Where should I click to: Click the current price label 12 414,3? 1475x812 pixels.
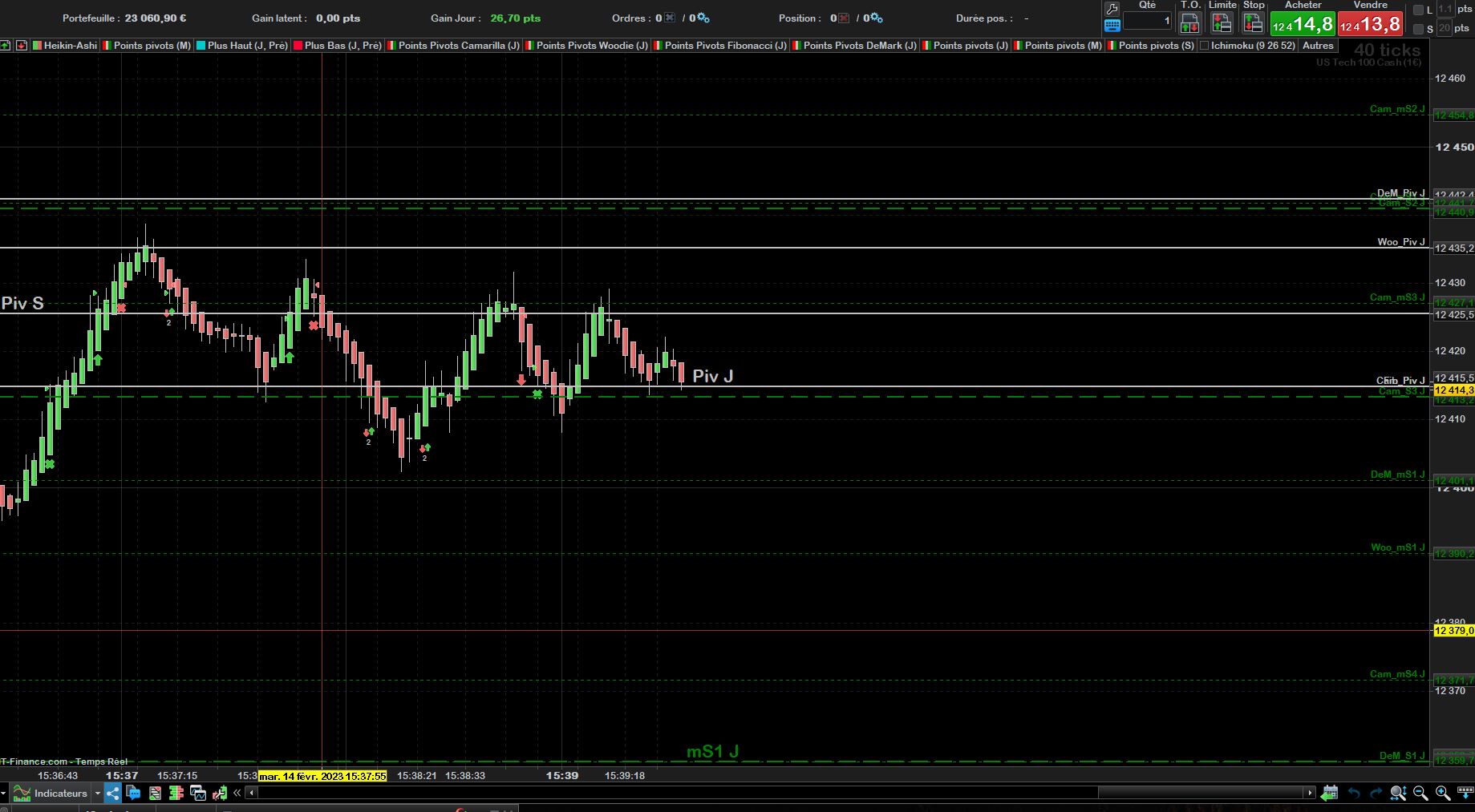1454,390
